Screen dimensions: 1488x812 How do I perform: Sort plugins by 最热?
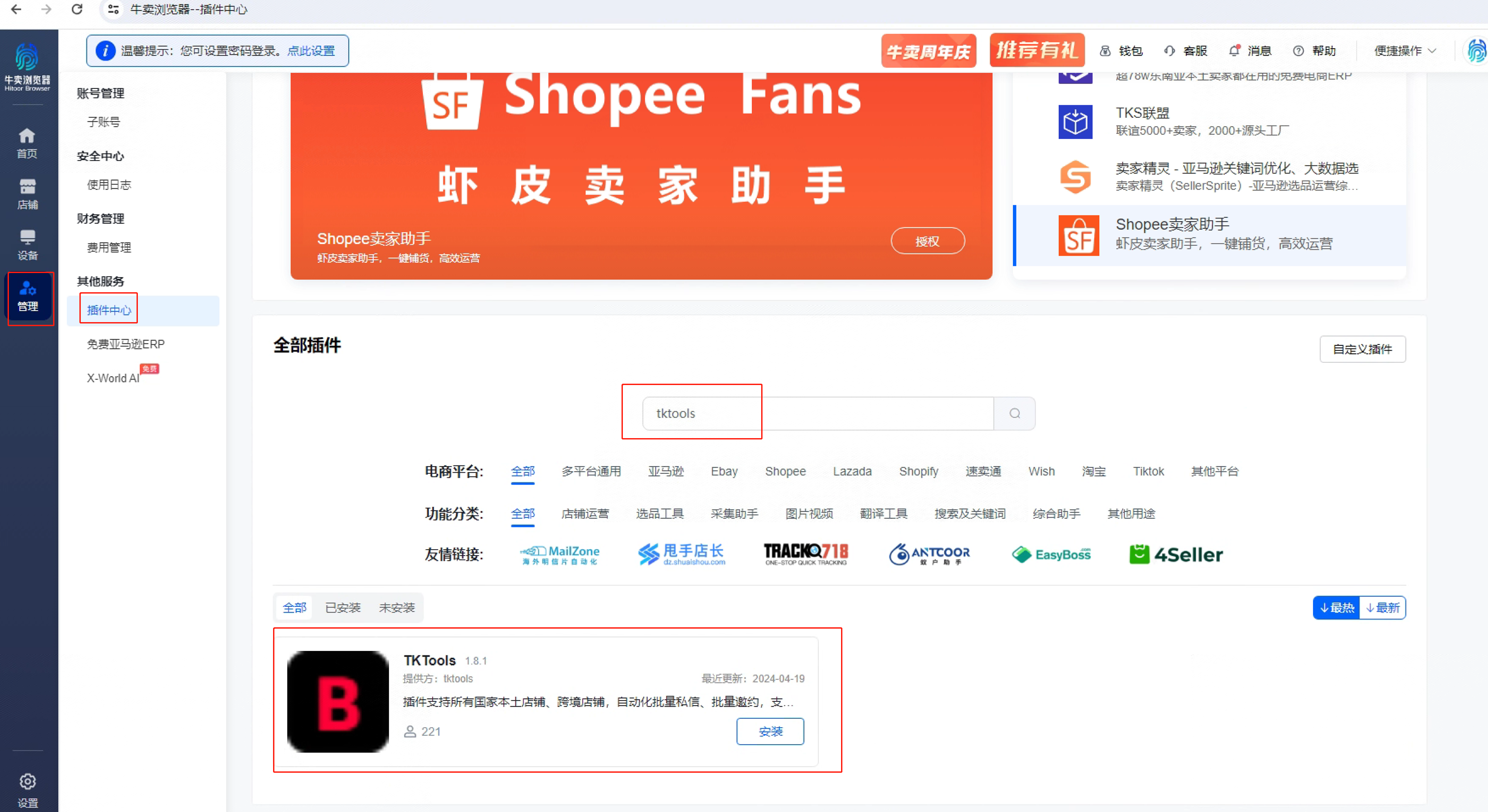(1337, 608)
